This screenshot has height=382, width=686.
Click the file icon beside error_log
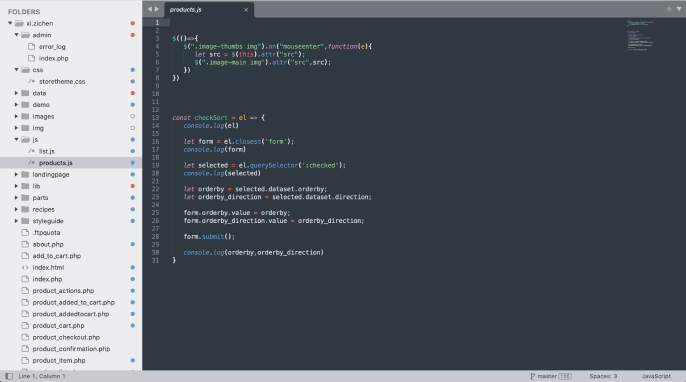(32, 46)
